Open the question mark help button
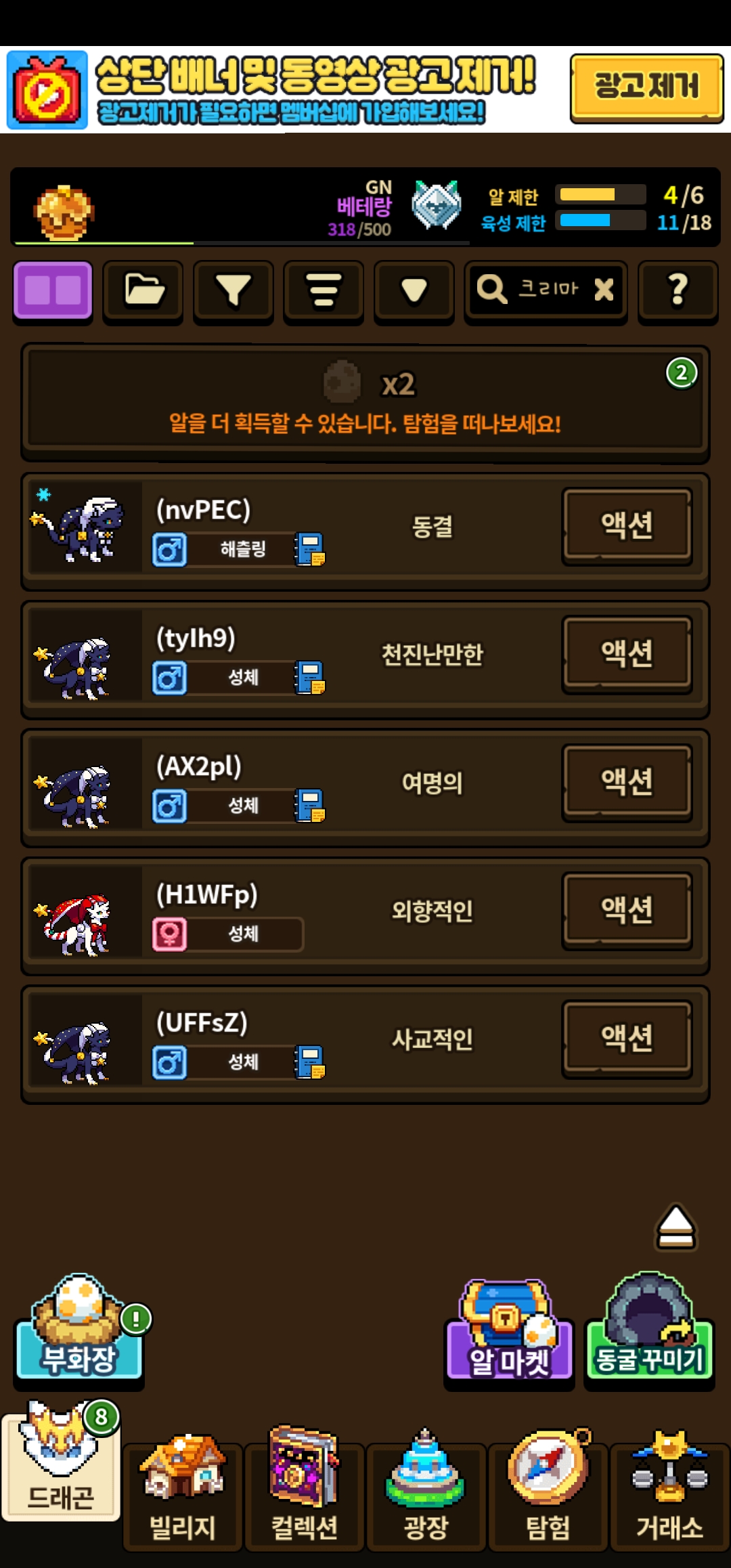The image size is (731, 1568). tap(678, 290)
